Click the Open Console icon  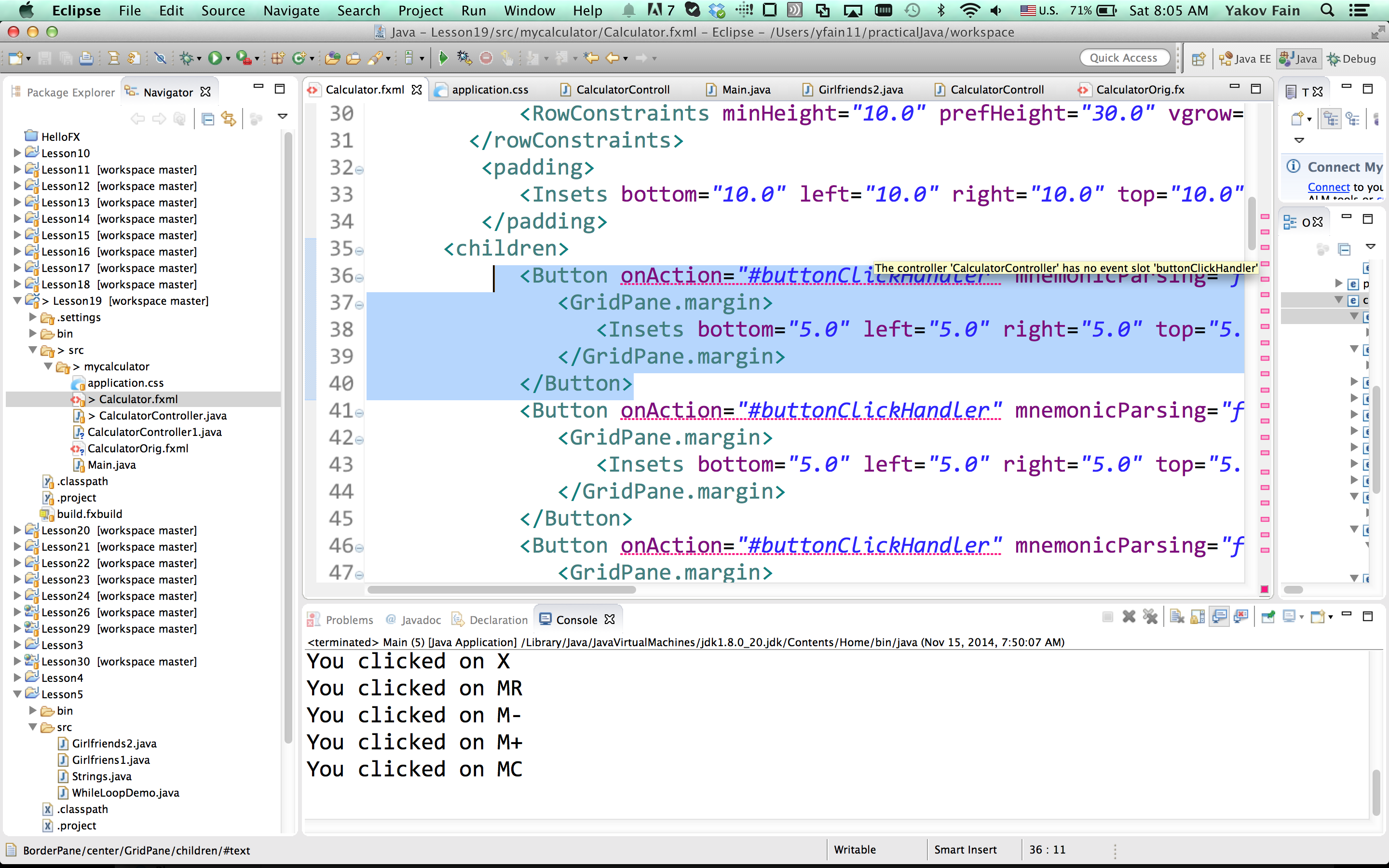[x=1319, y=617]
